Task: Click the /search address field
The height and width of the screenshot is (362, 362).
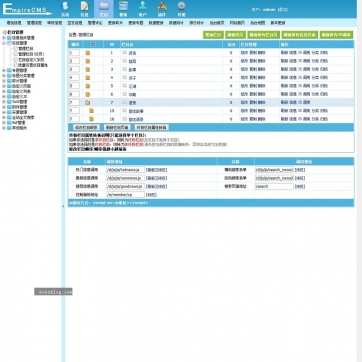Action: (x=274, y=186)
